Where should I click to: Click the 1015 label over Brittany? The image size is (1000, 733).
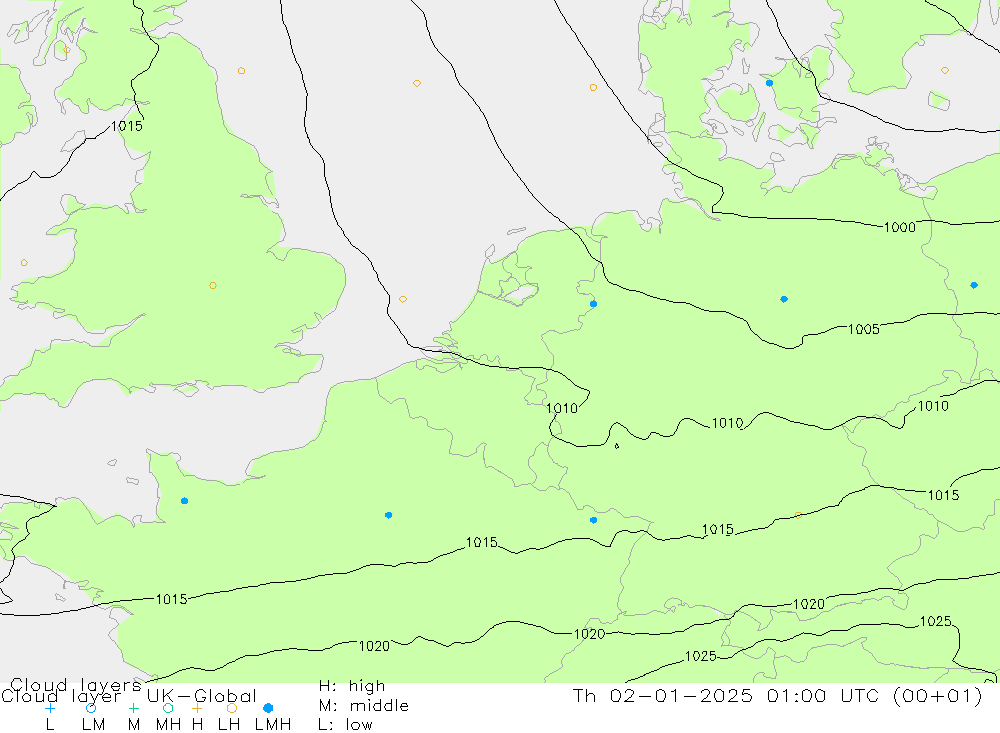point(172,599)
